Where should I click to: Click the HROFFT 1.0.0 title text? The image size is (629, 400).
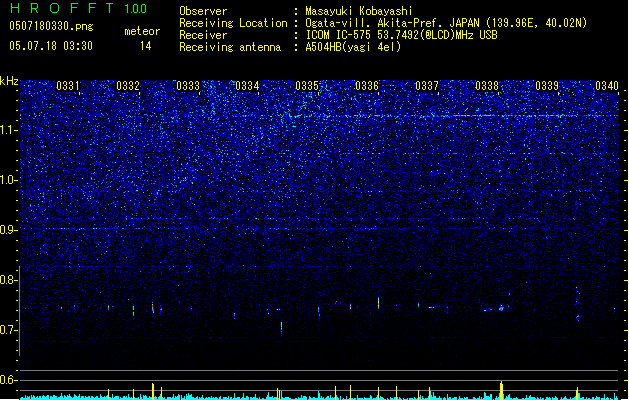pos(78,8)
